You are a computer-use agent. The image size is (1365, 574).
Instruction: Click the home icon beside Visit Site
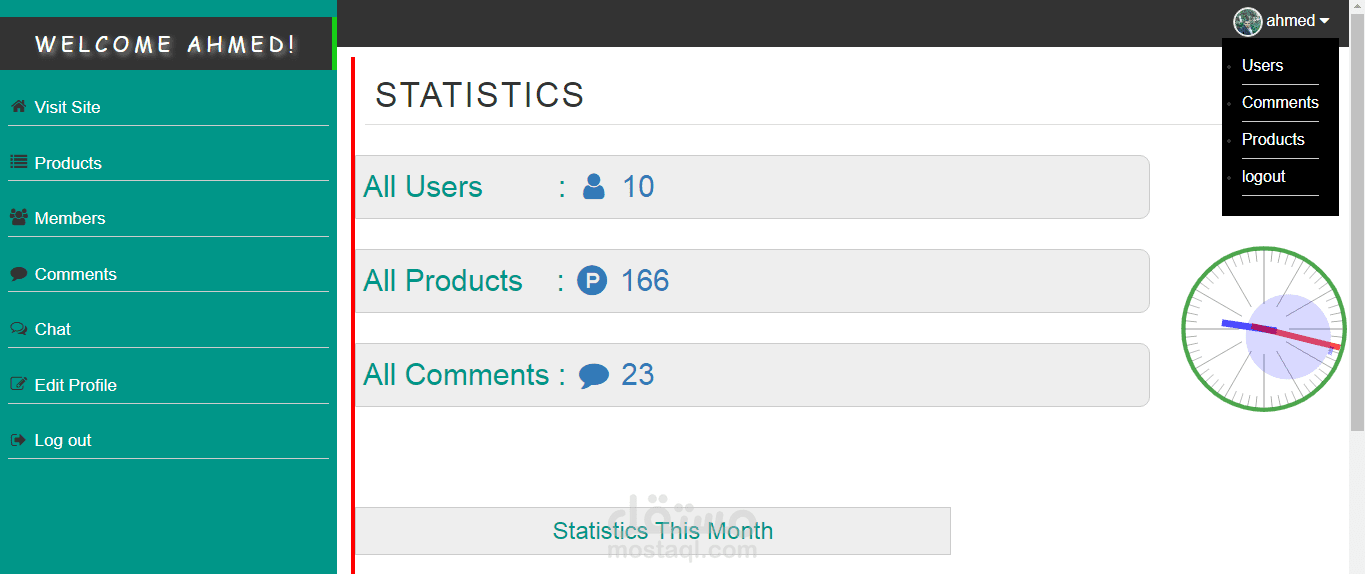click(18, 106)
